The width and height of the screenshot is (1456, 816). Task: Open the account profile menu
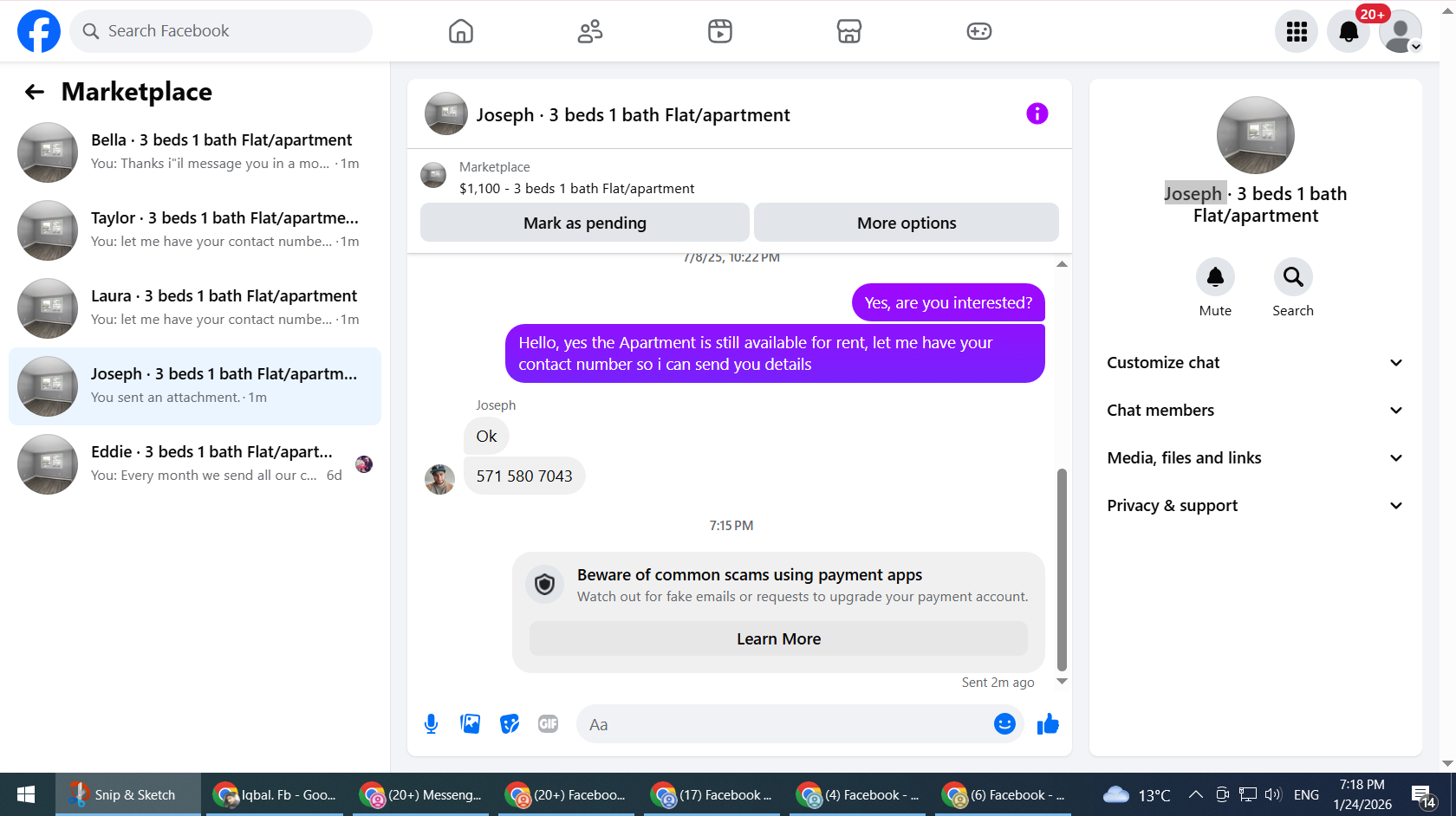(1401, 32)
